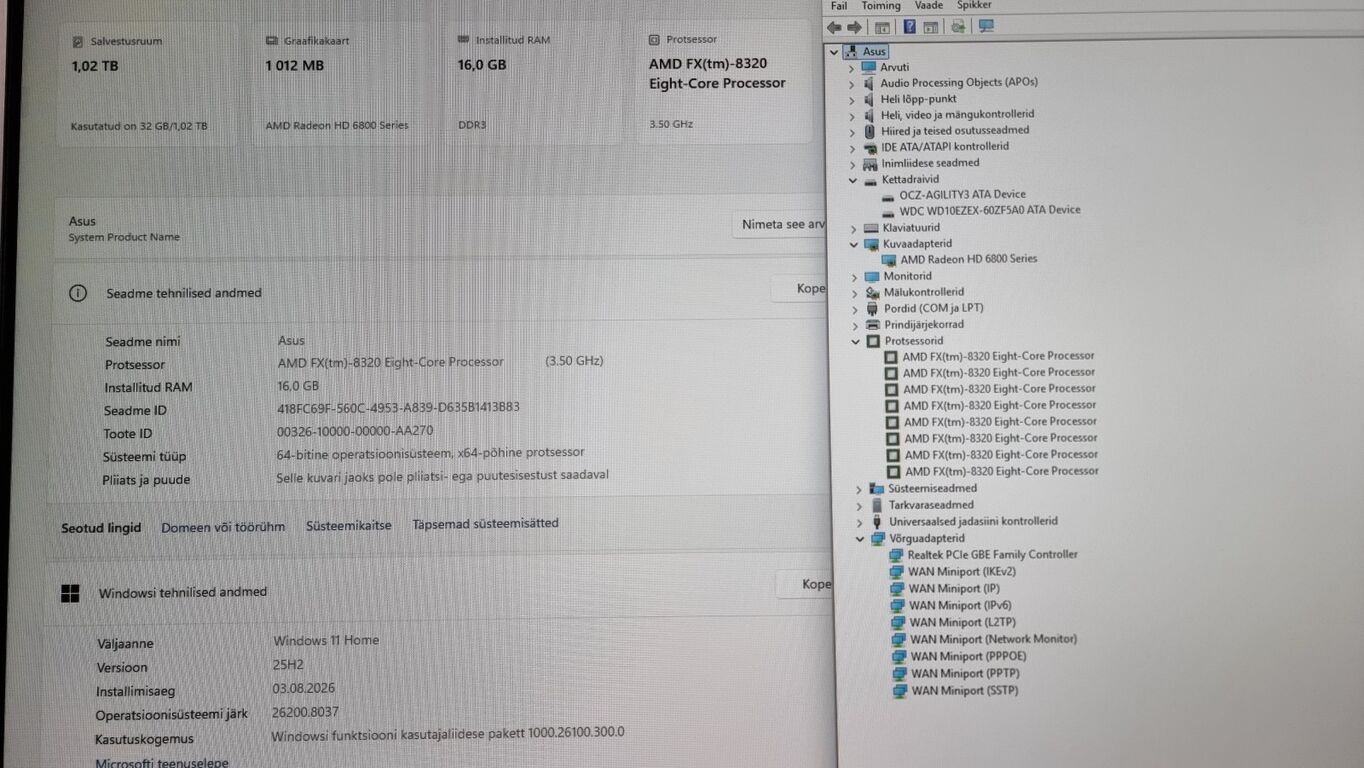Click the Forward arrow in Device Manager toolbar
1364x768 pixels.
[x=855, y=27]
